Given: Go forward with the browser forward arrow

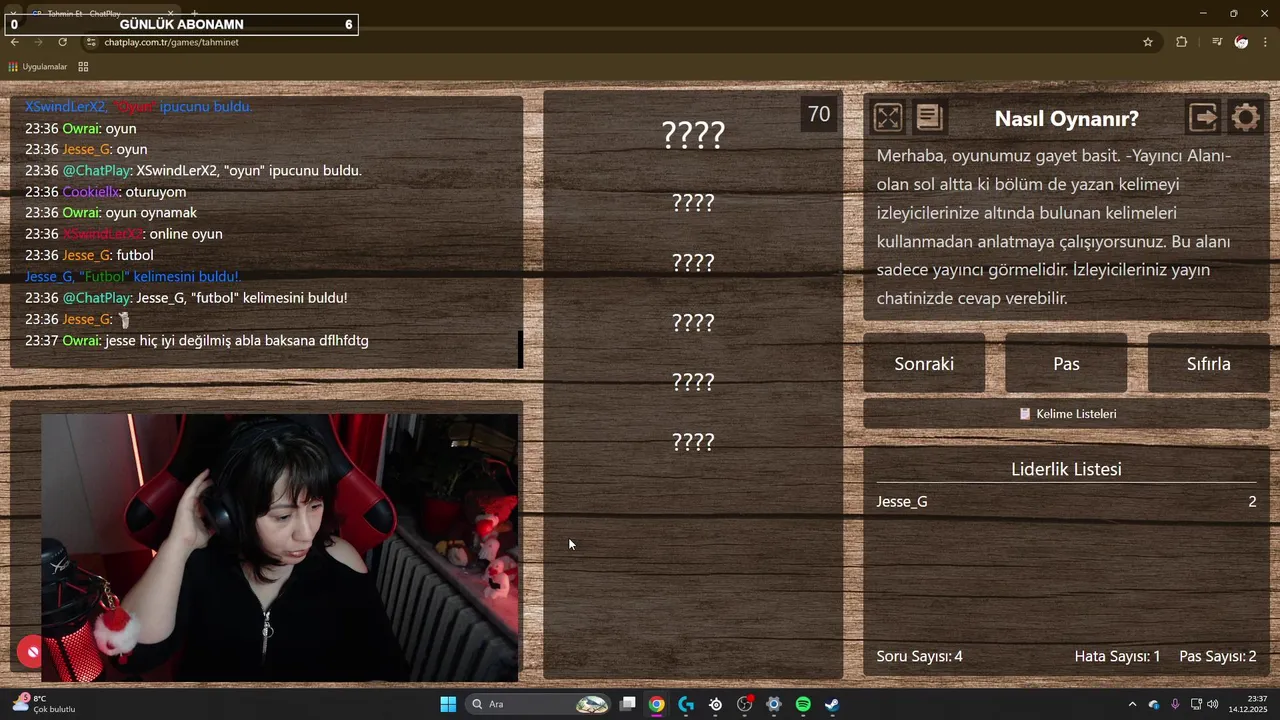Looking at the screenshot, I should tap(39, 42).
